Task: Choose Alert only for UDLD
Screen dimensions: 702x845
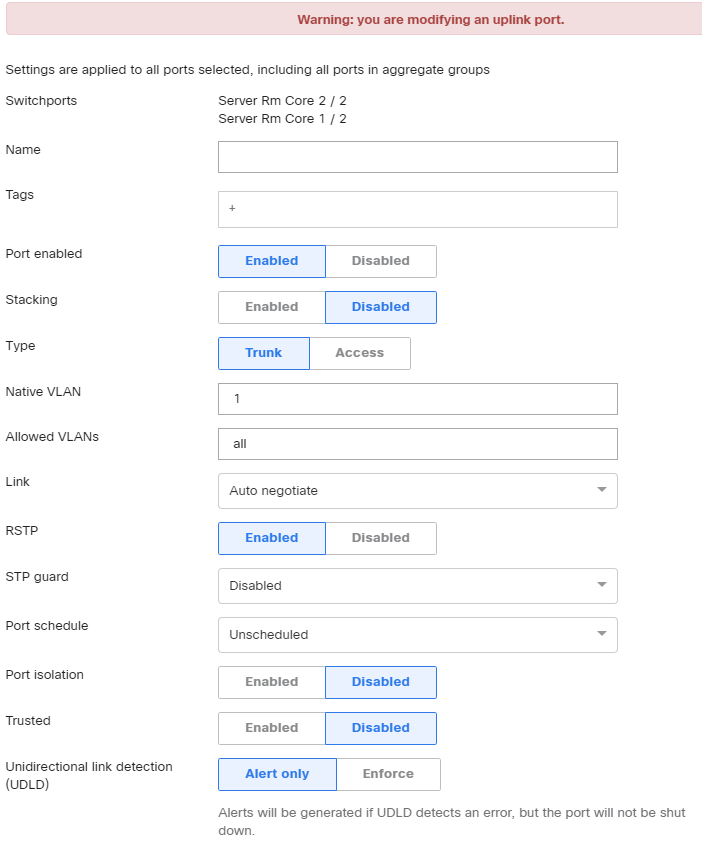Action: 277,774
